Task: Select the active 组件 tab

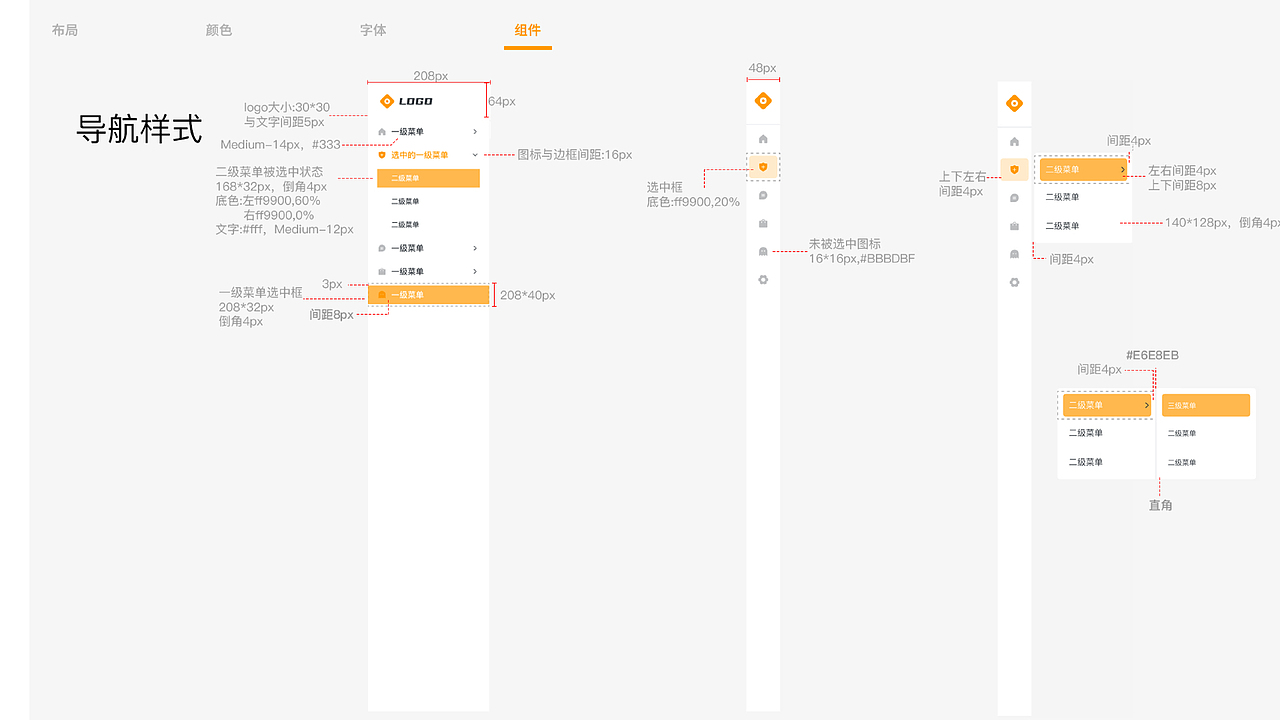Action: click(528, 30)
